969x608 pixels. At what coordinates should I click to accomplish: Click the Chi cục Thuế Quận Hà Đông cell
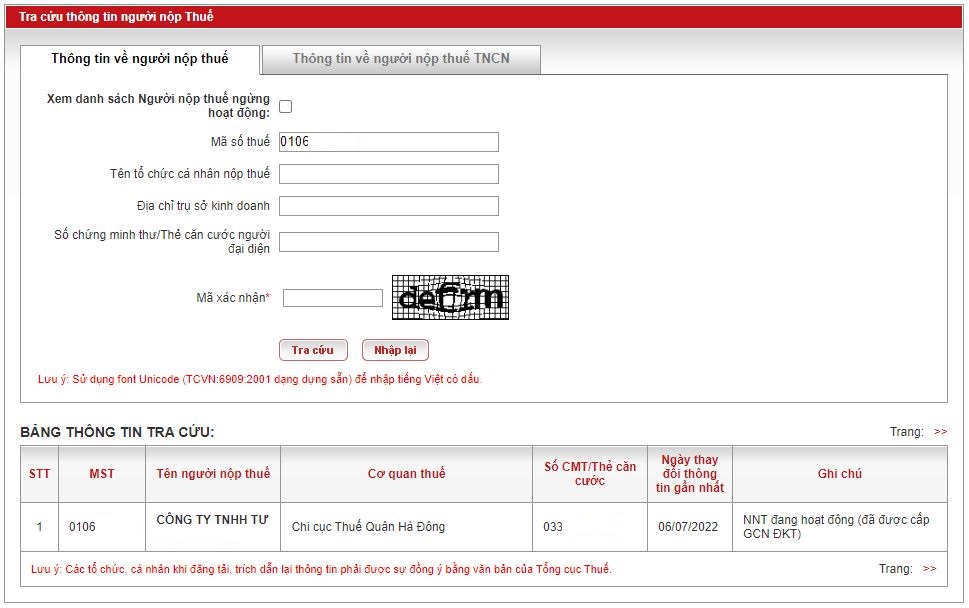(x=368, y=527)
